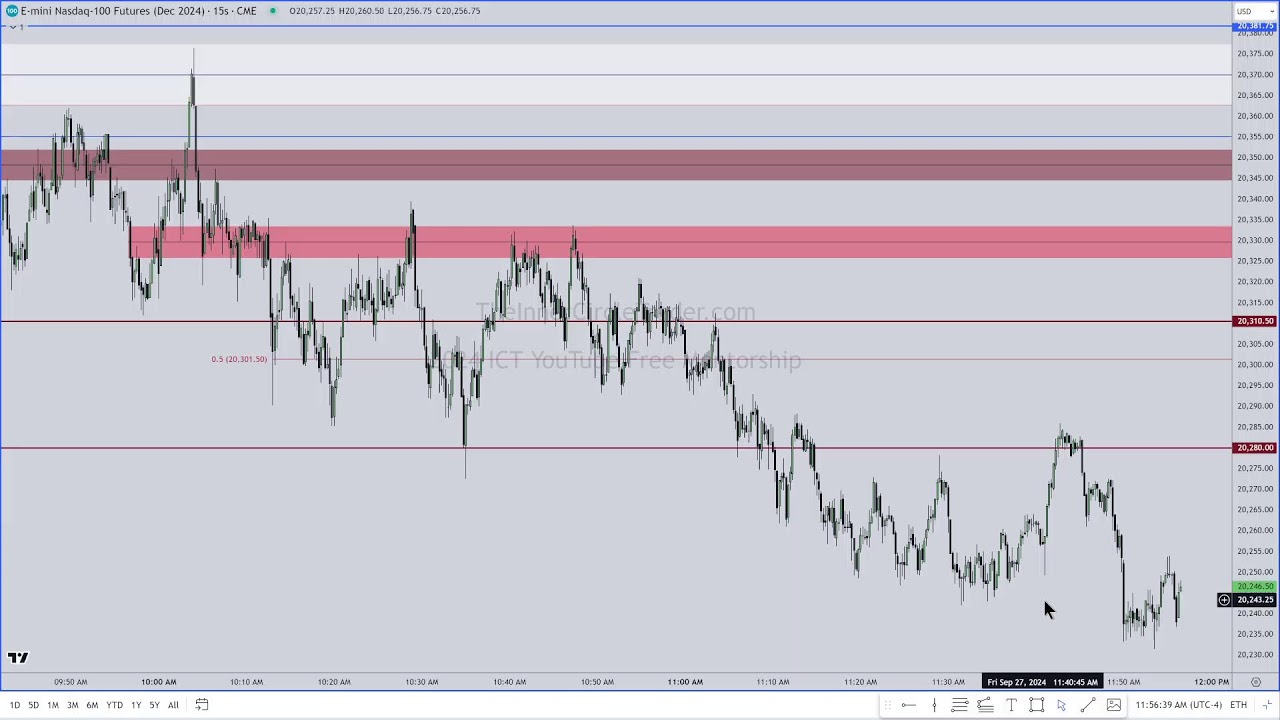Open the go-to-date calendar icon

pyautogui.click(x=201, y=705)
